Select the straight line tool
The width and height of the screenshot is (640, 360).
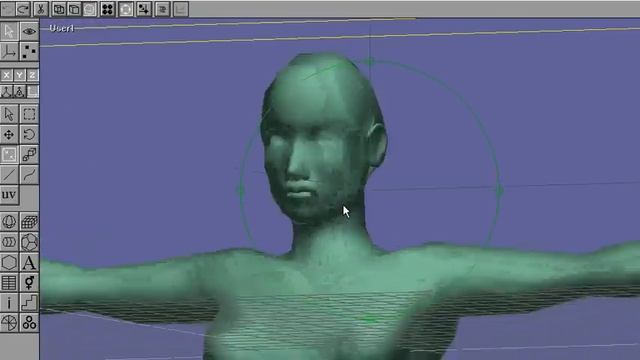tap(9, 175)
